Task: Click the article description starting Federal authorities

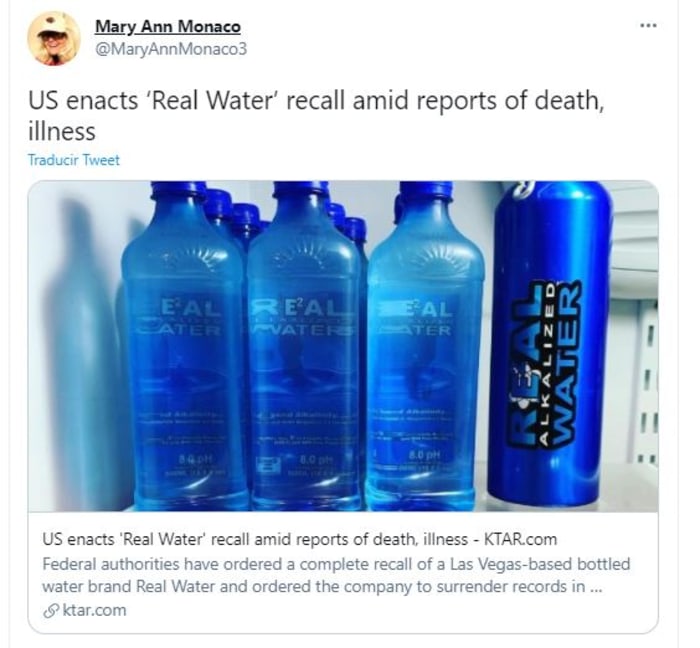Action: [336, 575]
